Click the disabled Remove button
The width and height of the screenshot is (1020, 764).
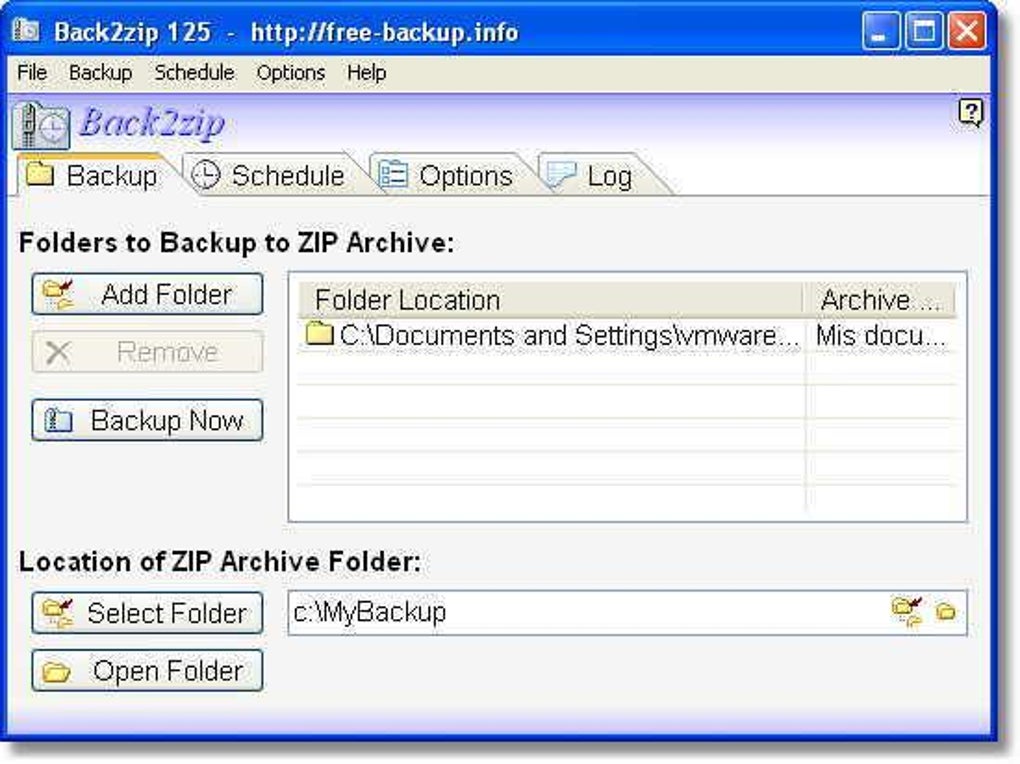(148, 352)
